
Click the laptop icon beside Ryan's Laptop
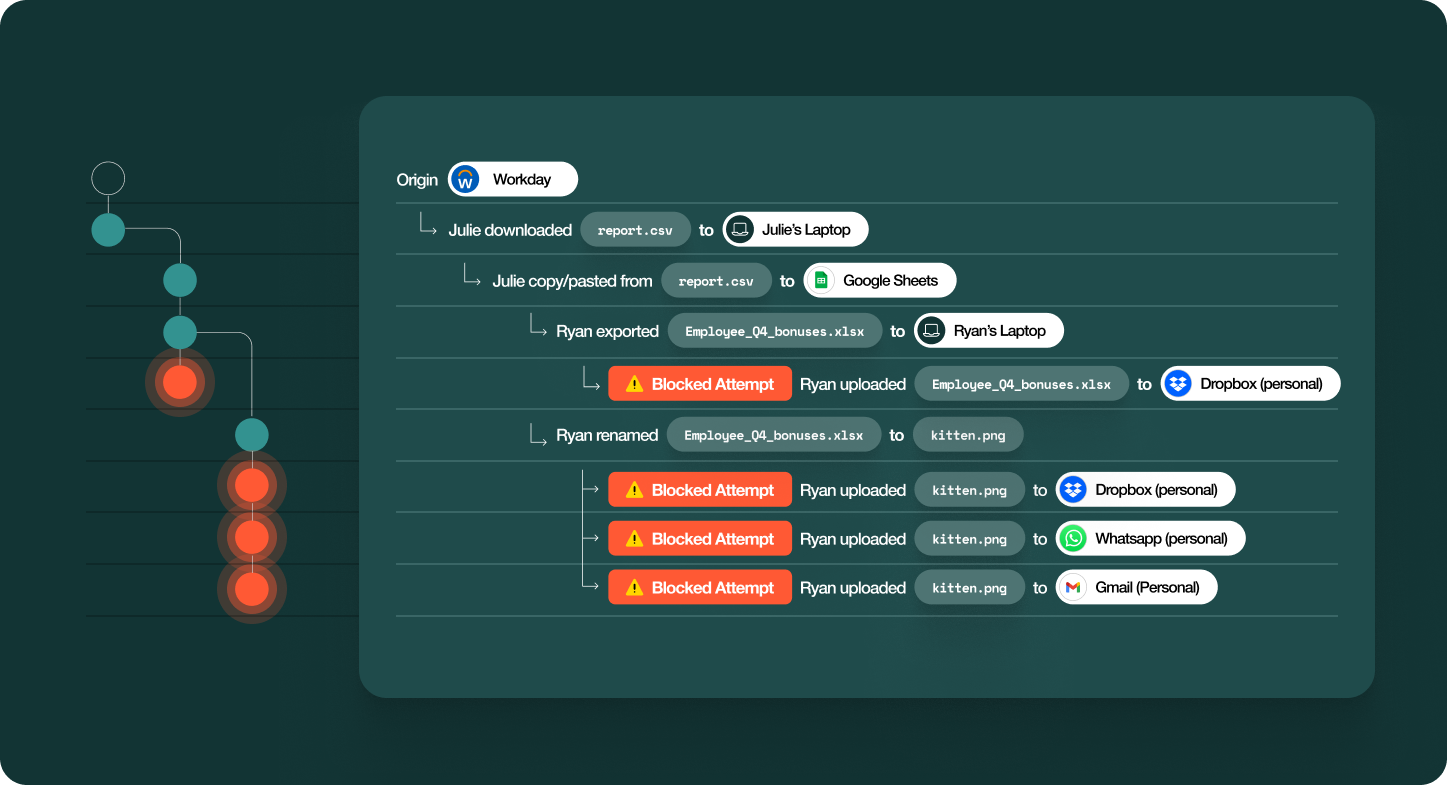pos(931,331)
